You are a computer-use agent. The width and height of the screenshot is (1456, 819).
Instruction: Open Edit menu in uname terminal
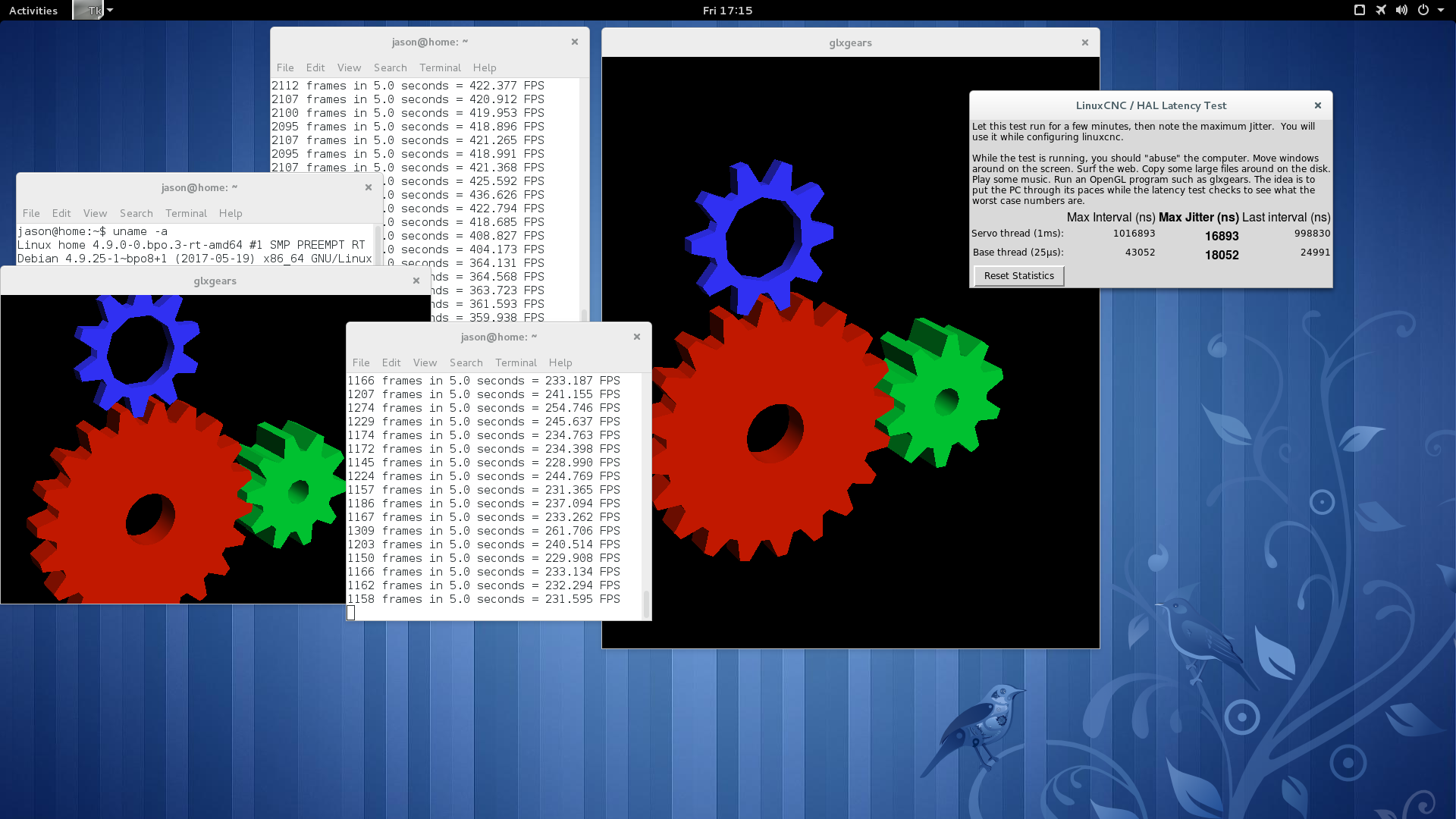pyautogui.click(x=61, y=213)
